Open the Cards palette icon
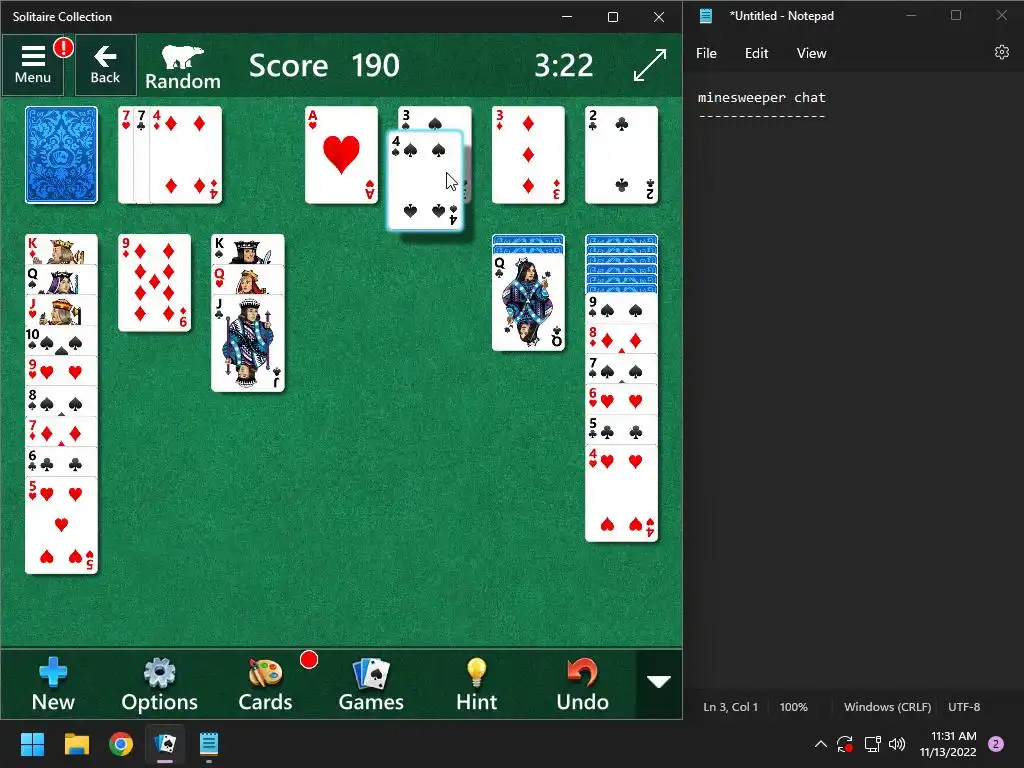Viewport: 1024px width, 768px height. tap(265, 684)
